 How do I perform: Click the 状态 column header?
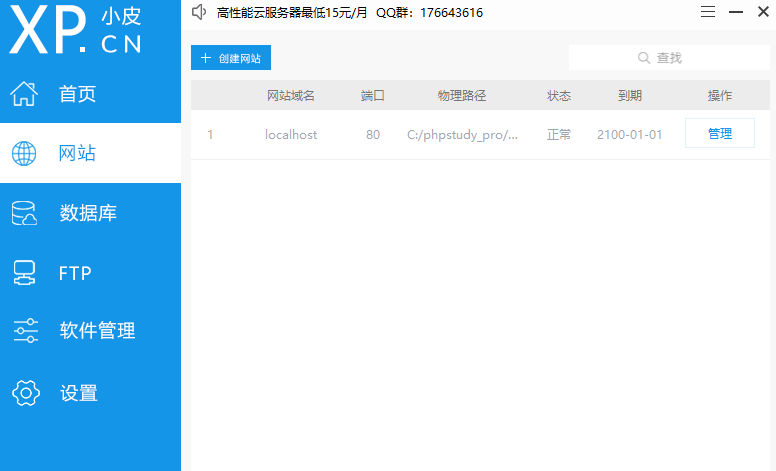pyautogui.click(x=559, y=95)
